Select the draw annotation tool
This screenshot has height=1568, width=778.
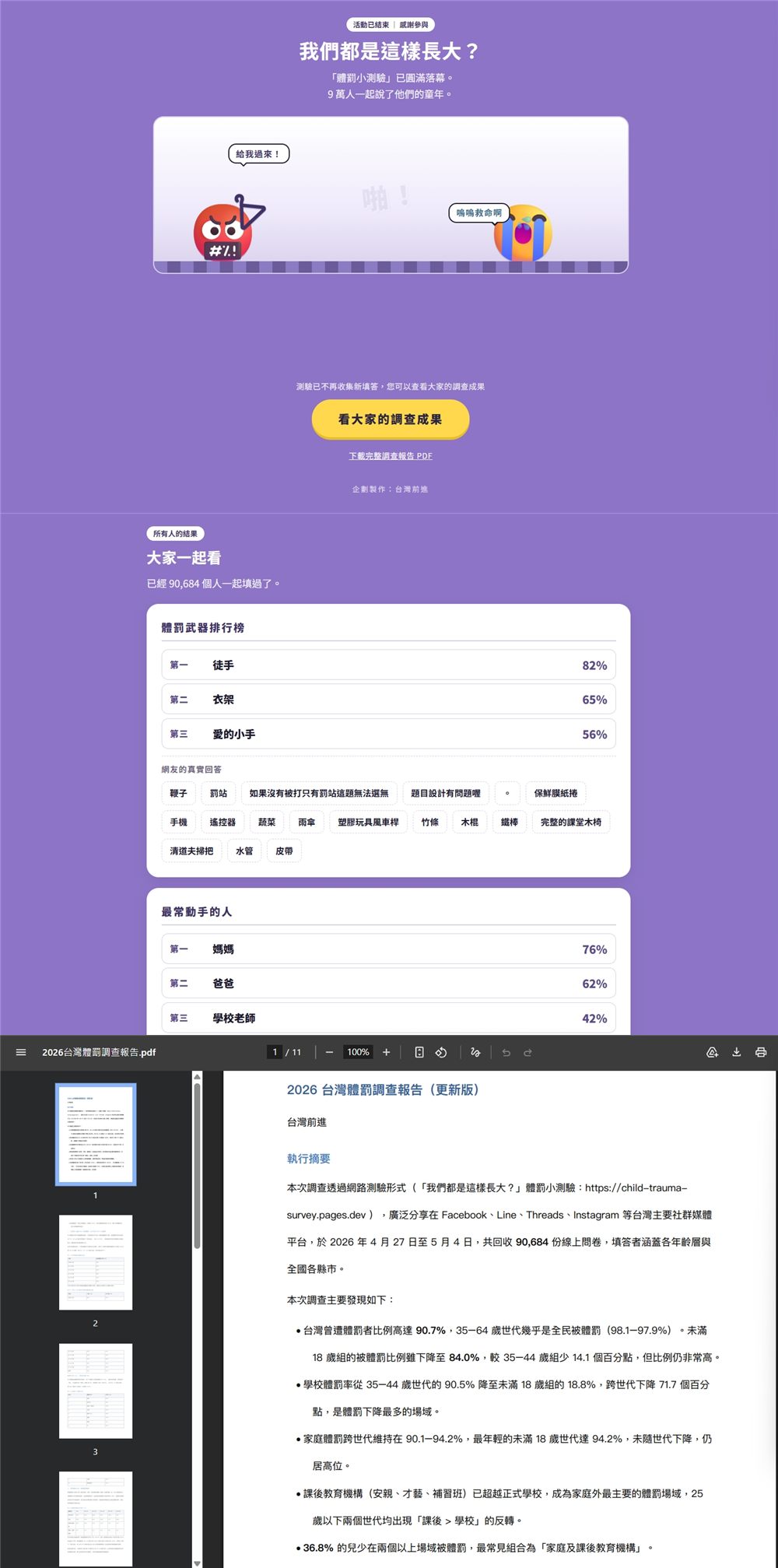point(475,1052)
